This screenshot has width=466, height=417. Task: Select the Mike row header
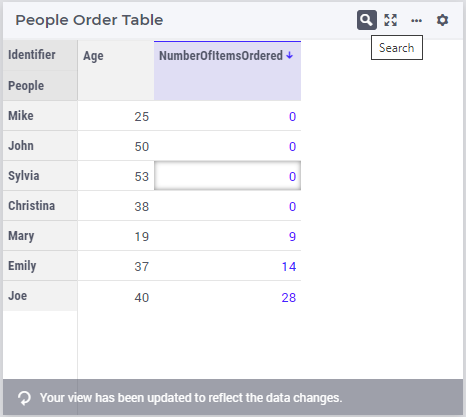click(40, 116)
